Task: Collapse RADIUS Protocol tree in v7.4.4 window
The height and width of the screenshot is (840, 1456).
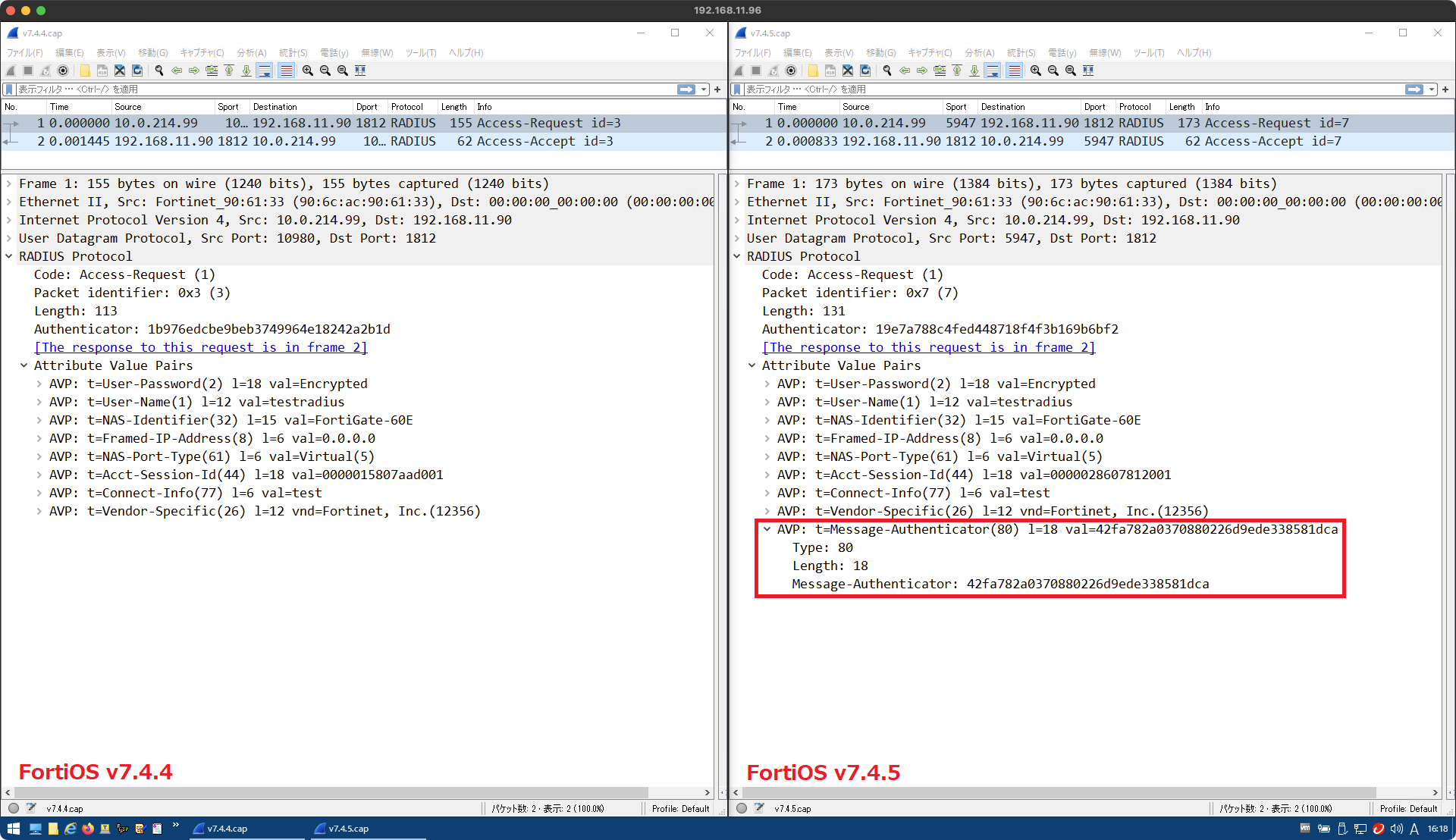Action: tap(9, 256)
